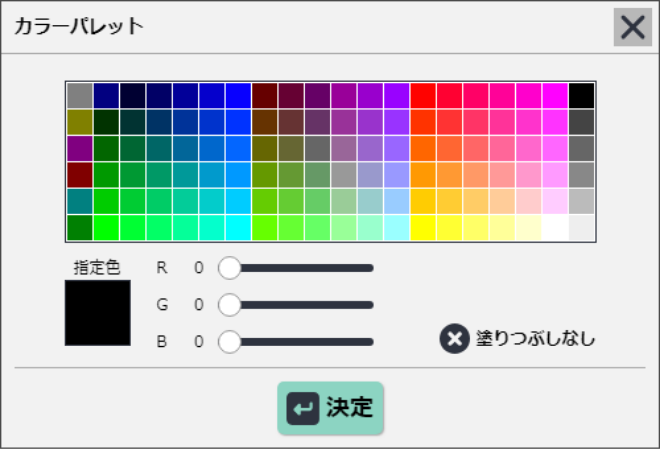The height and width of the screenshot is (449, 660).
Task: Click the 決定 confirm button
Action: click(330, 408)
